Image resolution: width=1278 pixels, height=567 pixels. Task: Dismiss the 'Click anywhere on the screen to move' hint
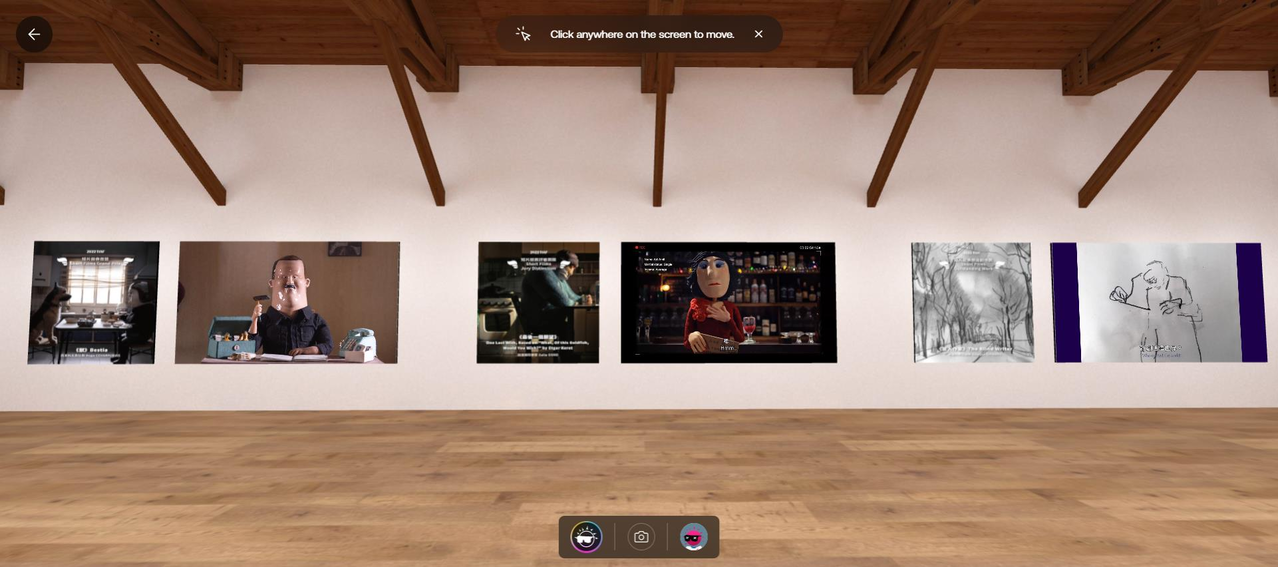click(x=759, y=34)
